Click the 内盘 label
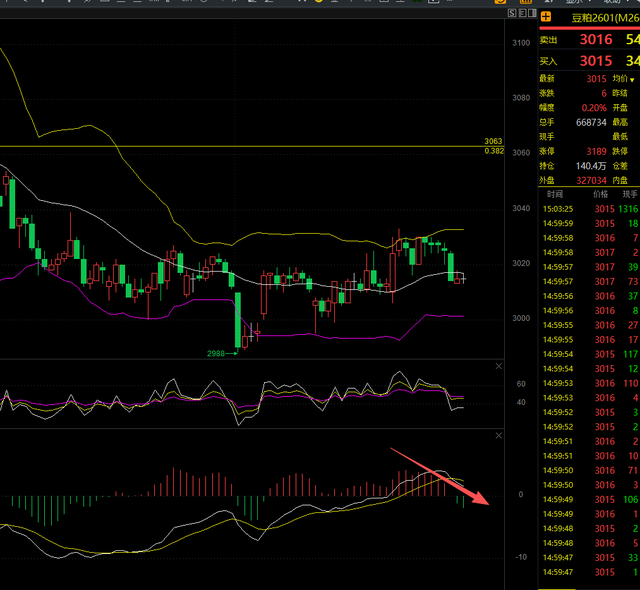This screenshot has height=590, width=640. pyautogui.click(x=620, y=180)
